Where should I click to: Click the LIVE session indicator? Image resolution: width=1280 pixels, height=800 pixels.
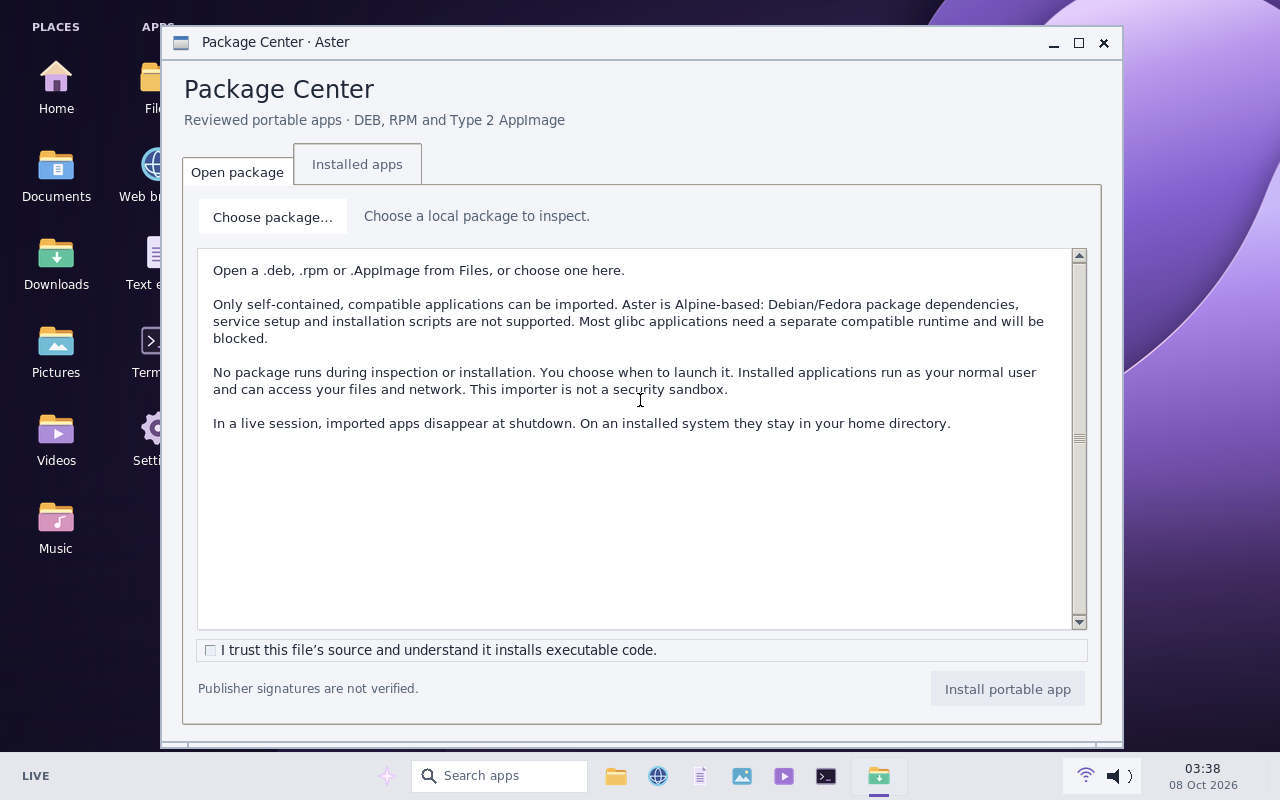tap(36, 776)
